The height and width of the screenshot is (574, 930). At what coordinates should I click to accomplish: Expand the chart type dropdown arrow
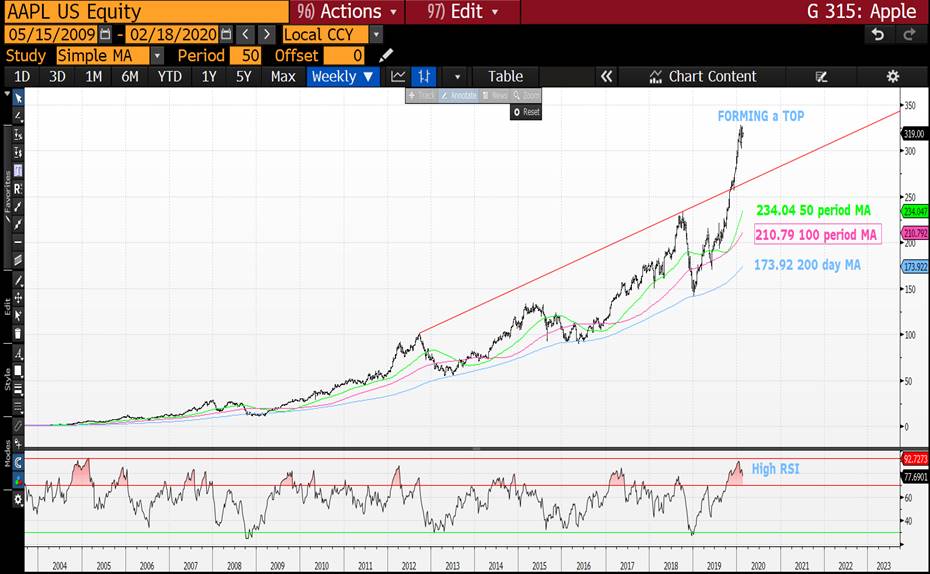tap(457, 76)
